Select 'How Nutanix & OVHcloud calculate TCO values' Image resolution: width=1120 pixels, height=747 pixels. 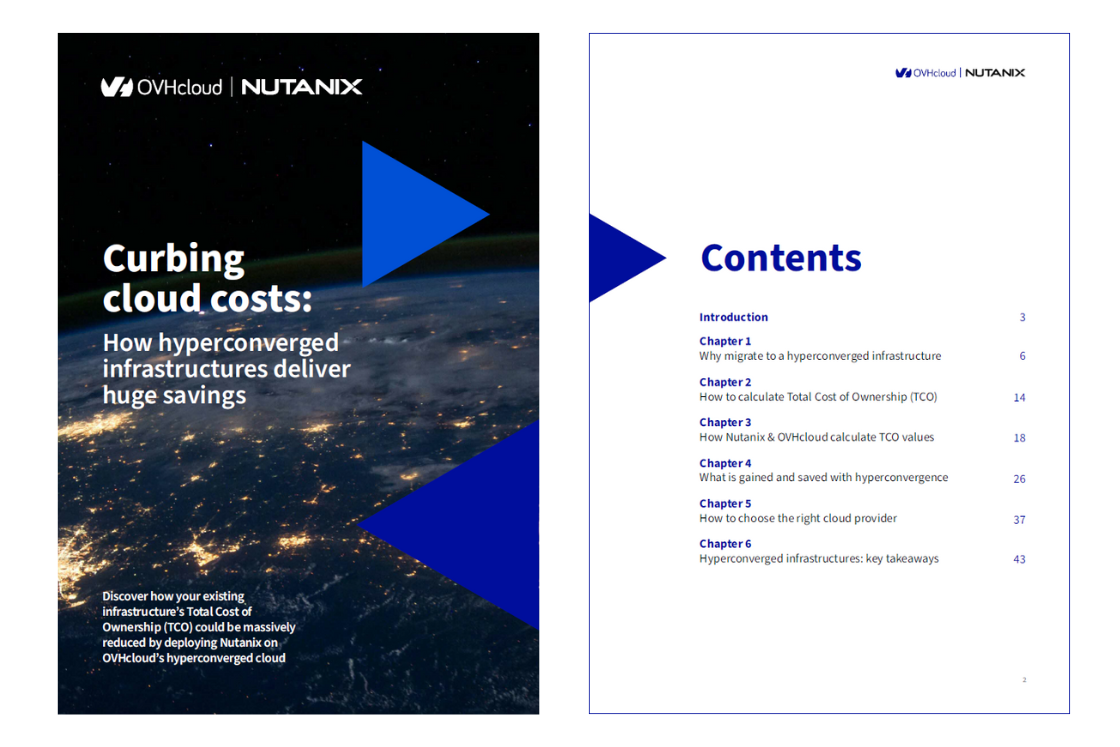click(x=816, y=437)
